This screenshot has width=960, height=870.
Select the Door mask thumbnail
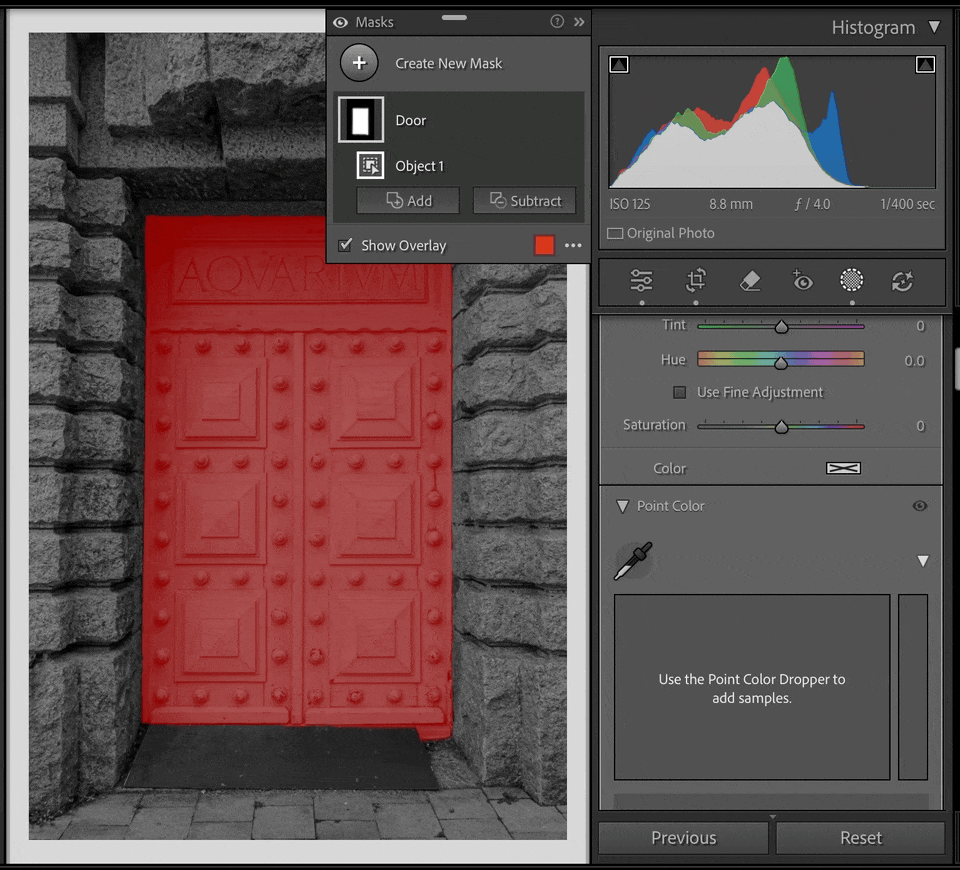coord(361,119)
